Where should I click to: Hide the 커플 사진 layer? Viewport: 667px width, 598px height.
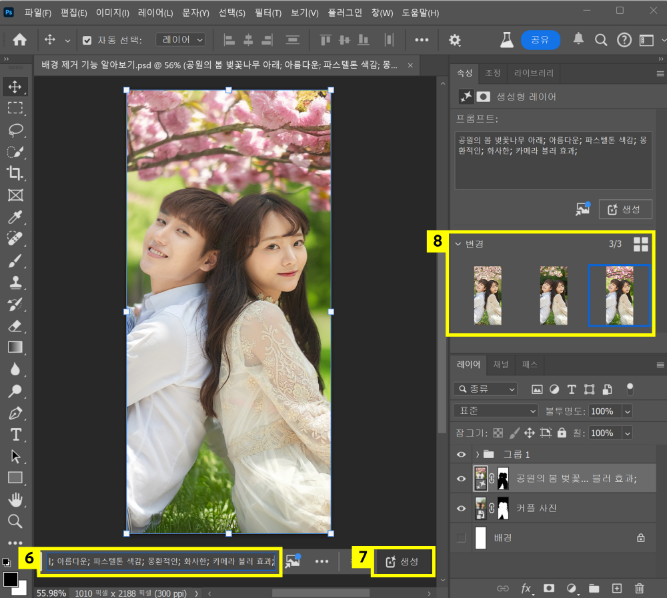click(x=461, y=508)
